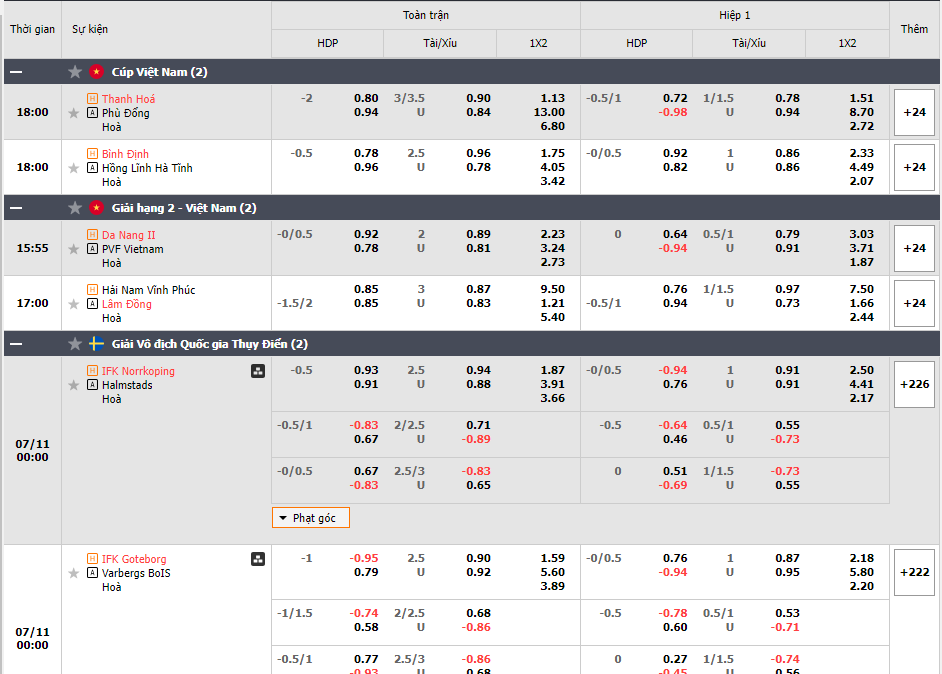
Task: Click the Vietnam flag next to Cúp Việt Nam
Action: (97, 72)
